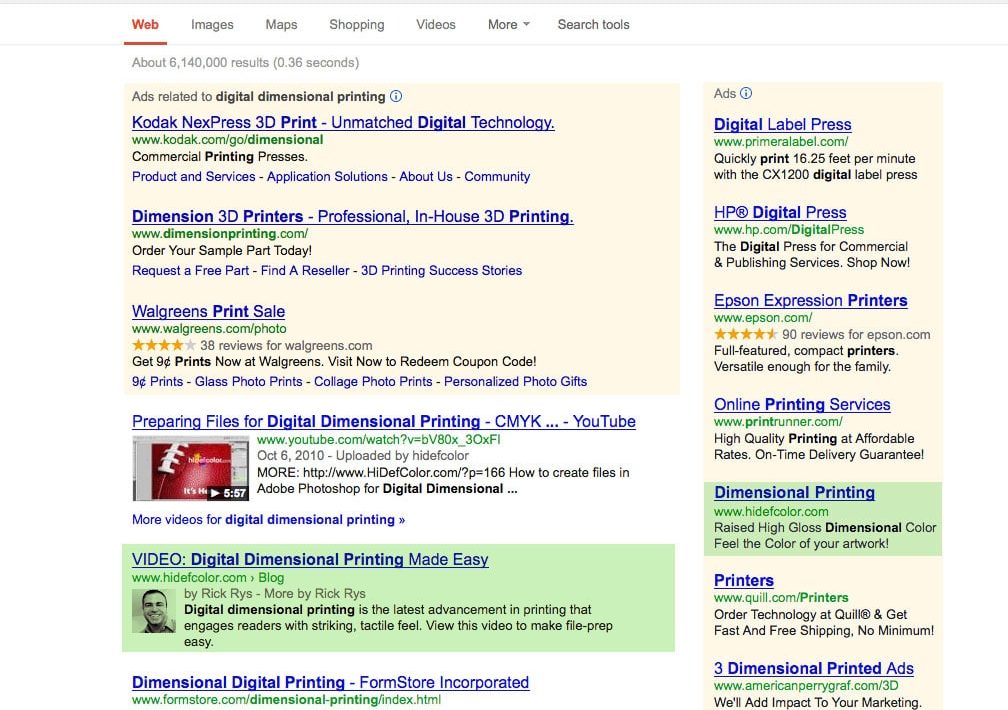Open Printers quill.com sidebar ad
This screenshot has height=710, width=1008.
point(744,581)
